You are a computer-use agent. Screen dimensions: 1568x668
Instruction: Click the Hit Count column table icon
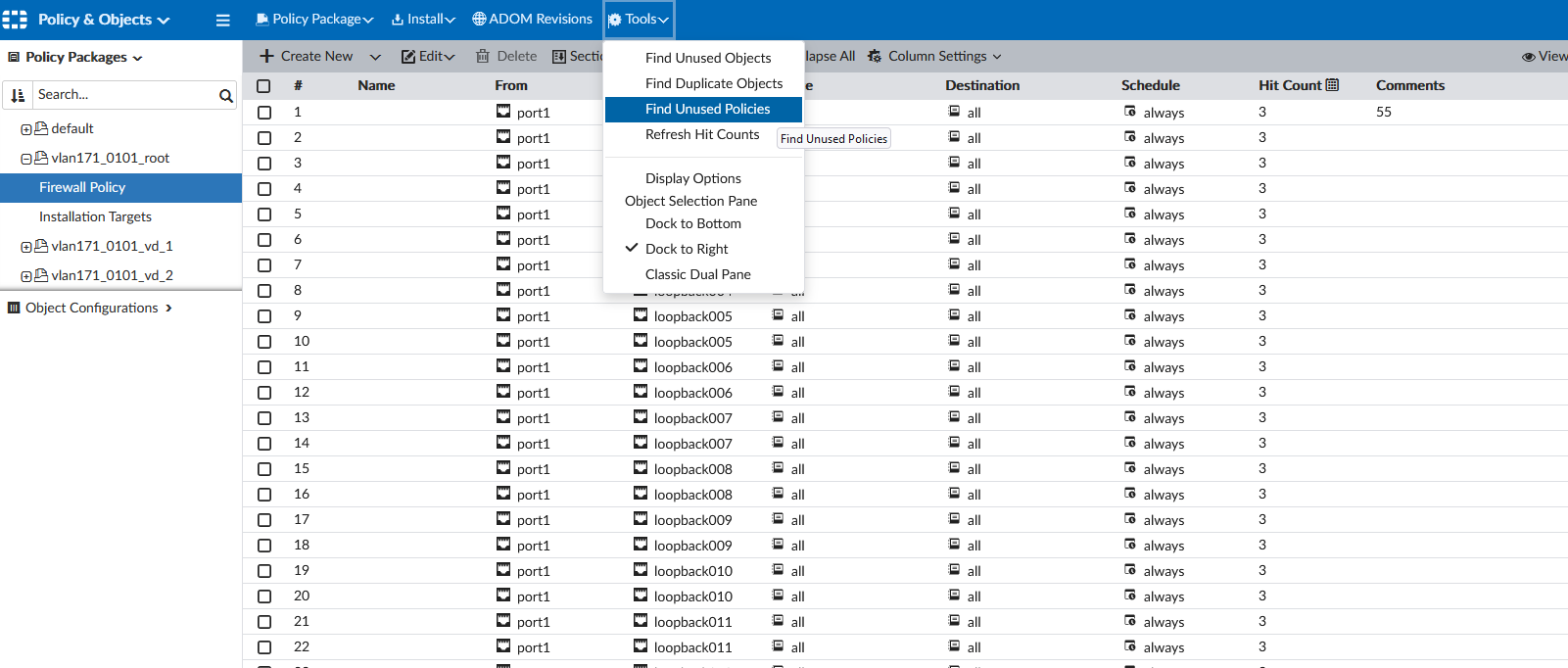(x=1332, y=85)
